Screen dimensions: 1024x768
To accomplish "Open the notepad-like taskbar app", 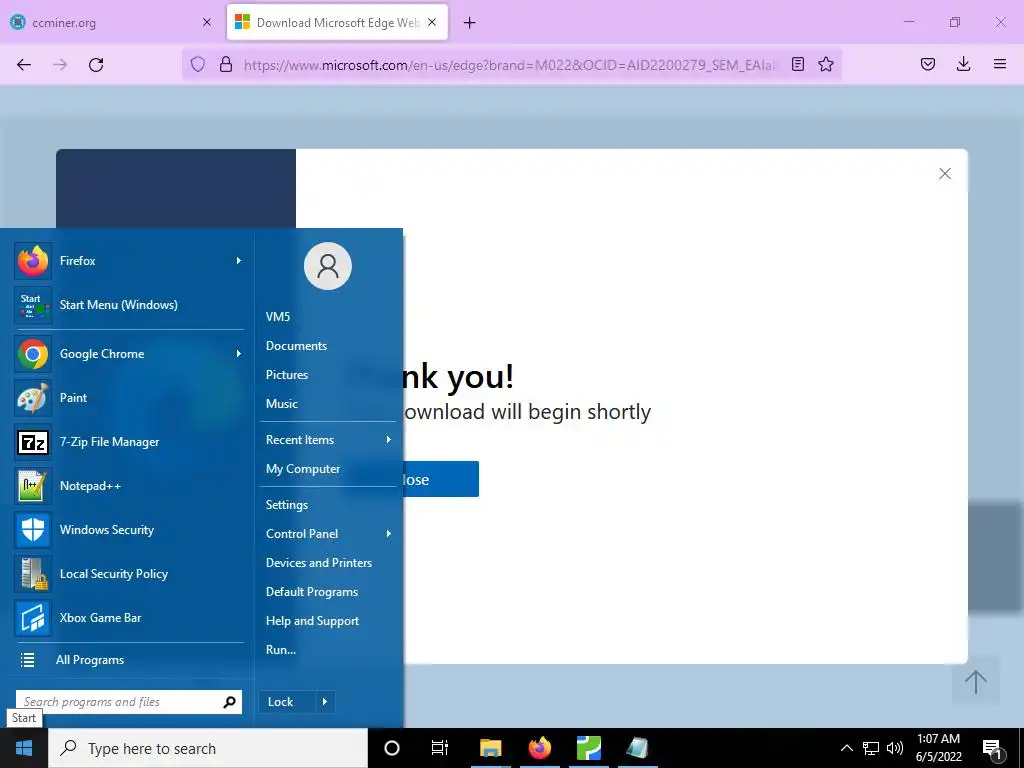I will click(637, 748).
